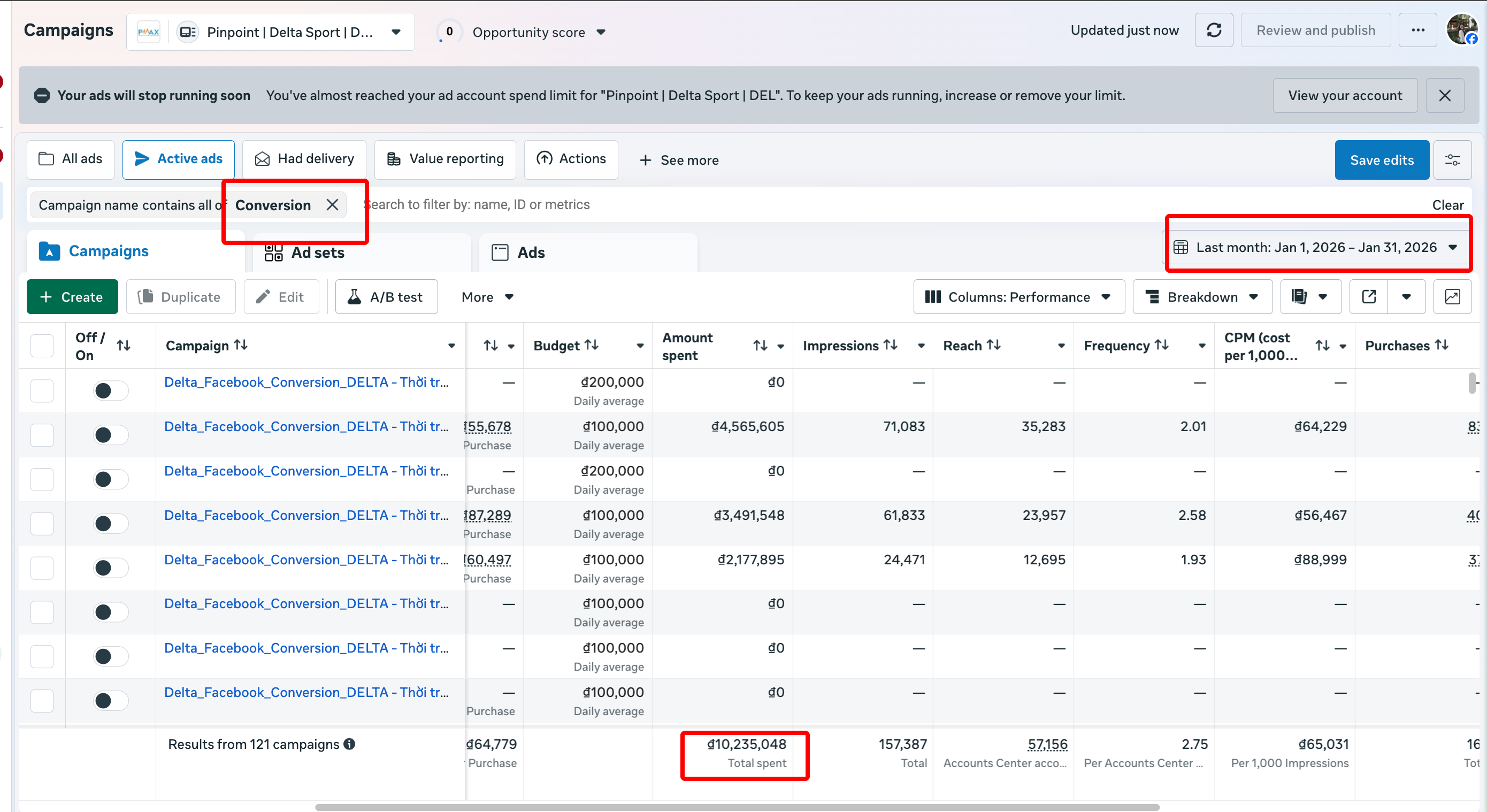Sort by Budget column arrows
This screenshot has width=1487, height=812.
coord(592,345)
